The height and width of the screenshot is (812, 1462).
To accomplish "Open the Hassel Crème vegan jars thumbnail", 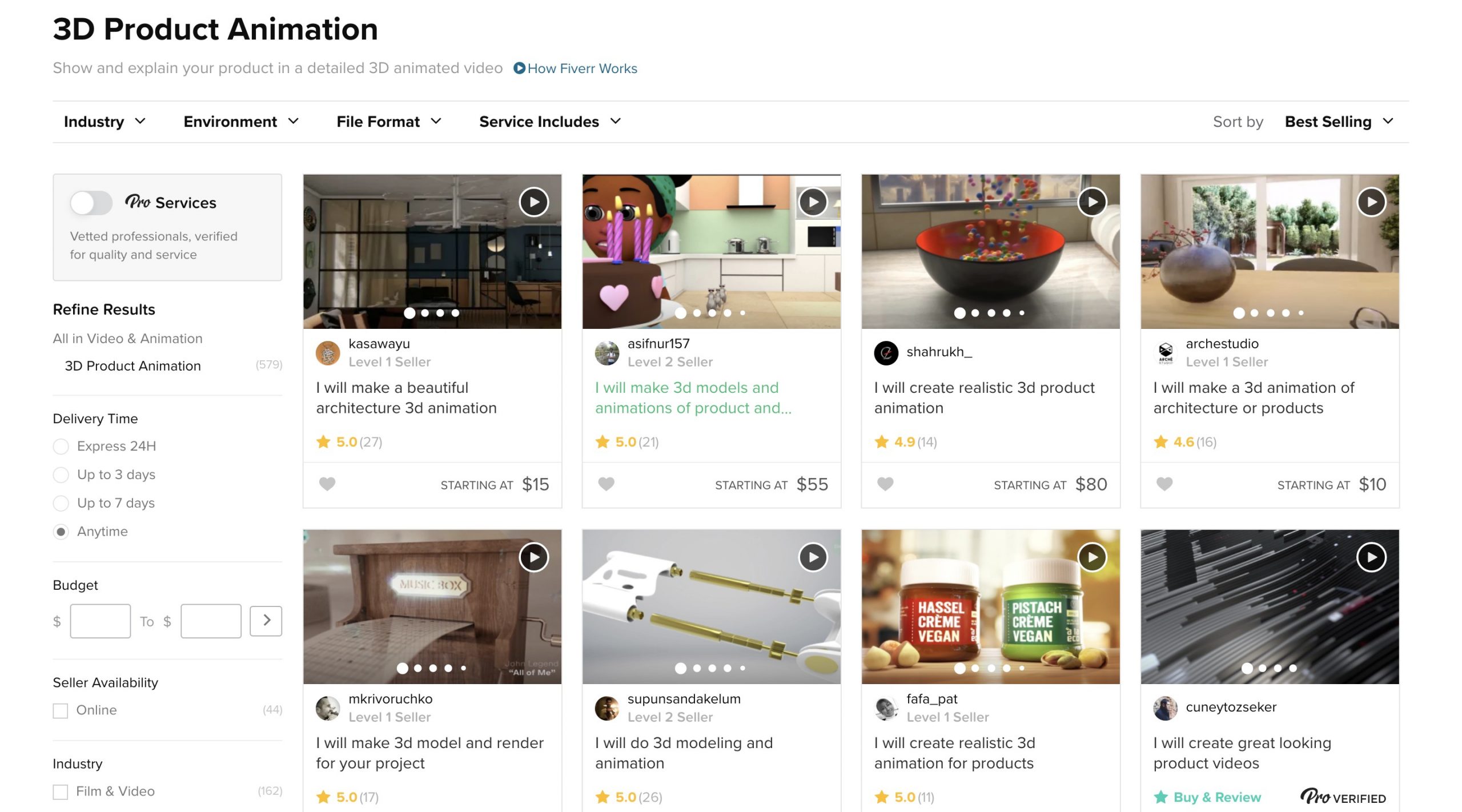I will pyautogui.click(x=990, y=607).
